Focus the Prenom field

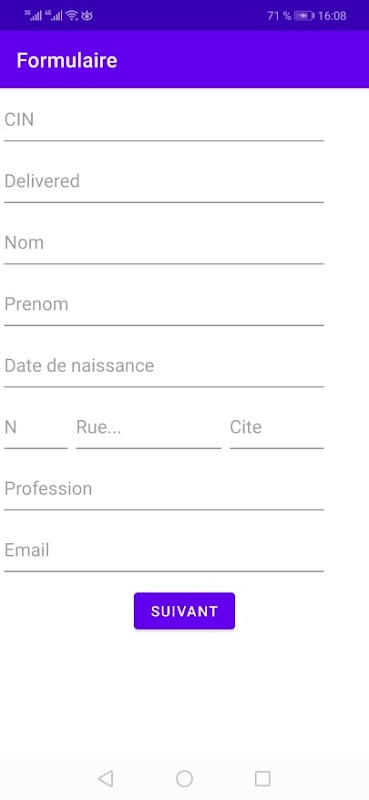pos(164,305)
